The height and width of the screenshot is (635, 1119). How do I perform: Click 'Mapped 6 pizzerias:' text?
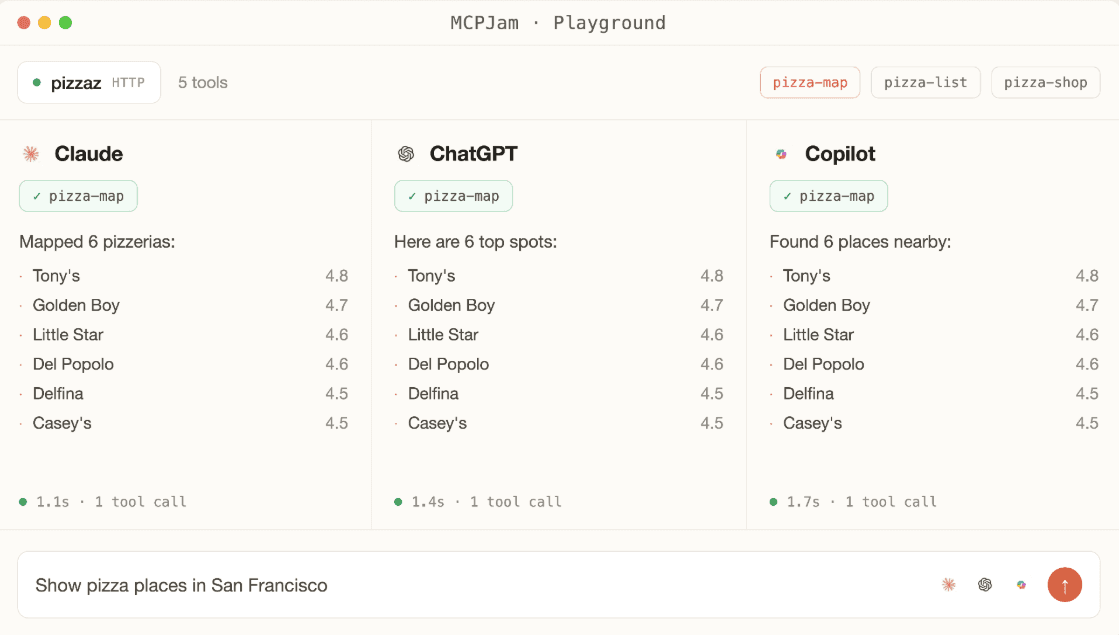coord(97,242)
